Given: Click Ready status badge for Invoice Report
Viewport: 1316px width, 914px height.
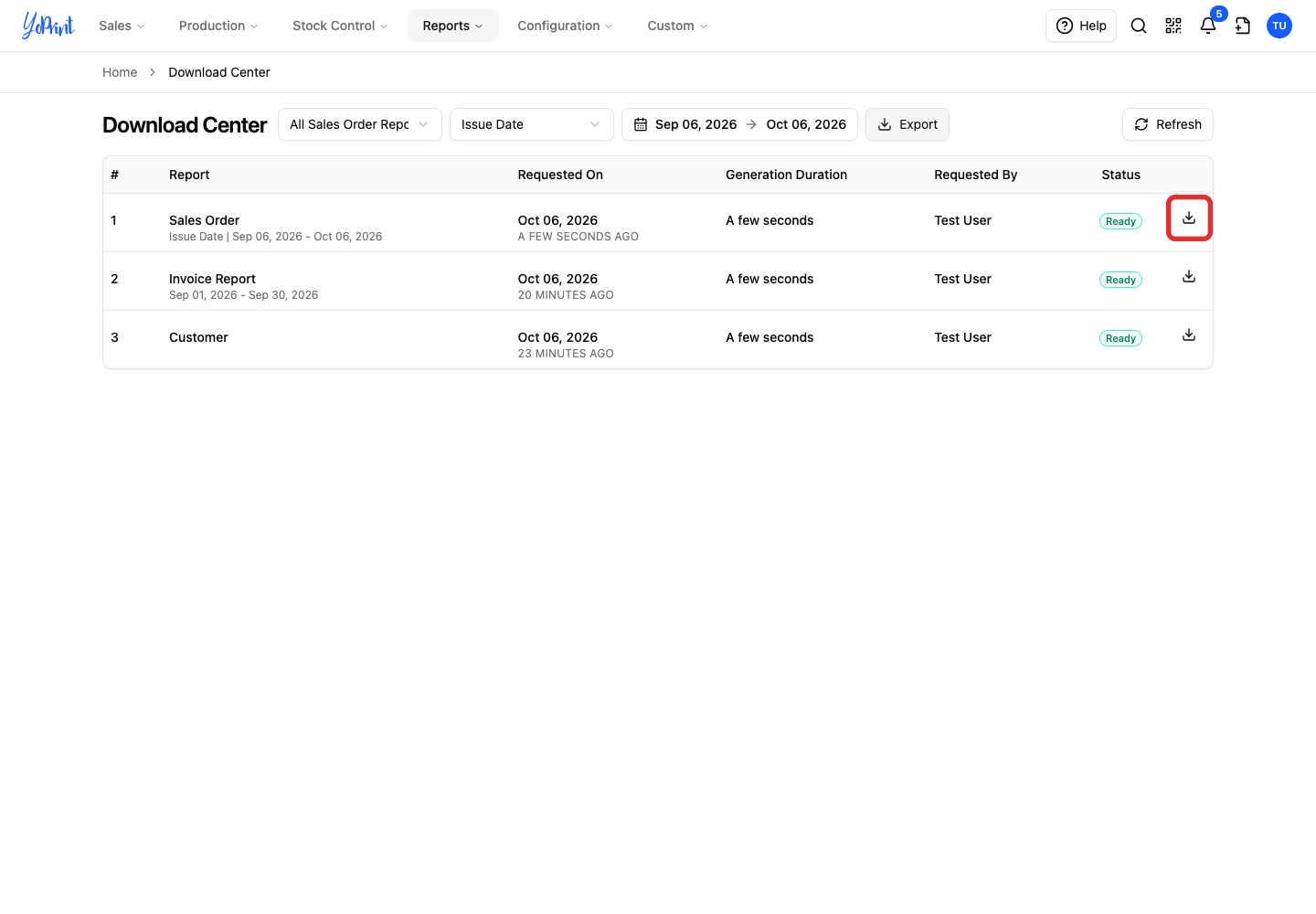Looking at the screenshot, I should (1120, 280).
